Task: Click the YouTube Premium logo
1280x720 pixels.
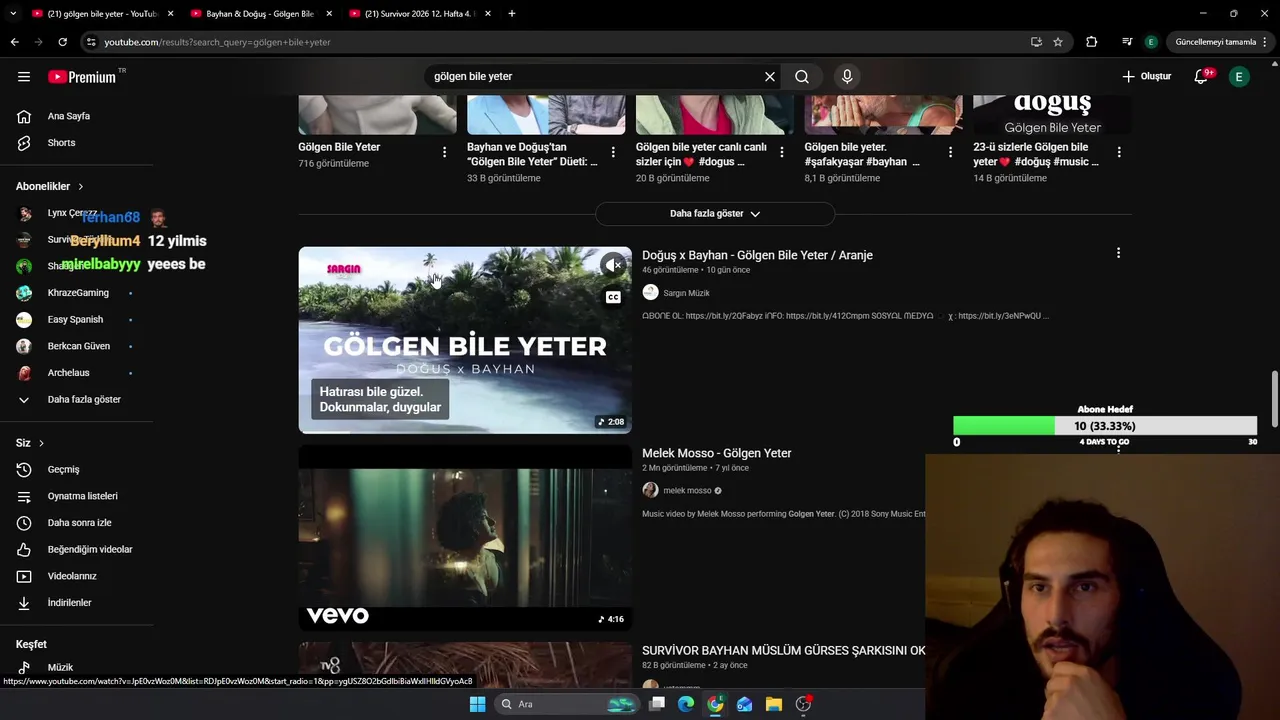Action: (82, 77)
